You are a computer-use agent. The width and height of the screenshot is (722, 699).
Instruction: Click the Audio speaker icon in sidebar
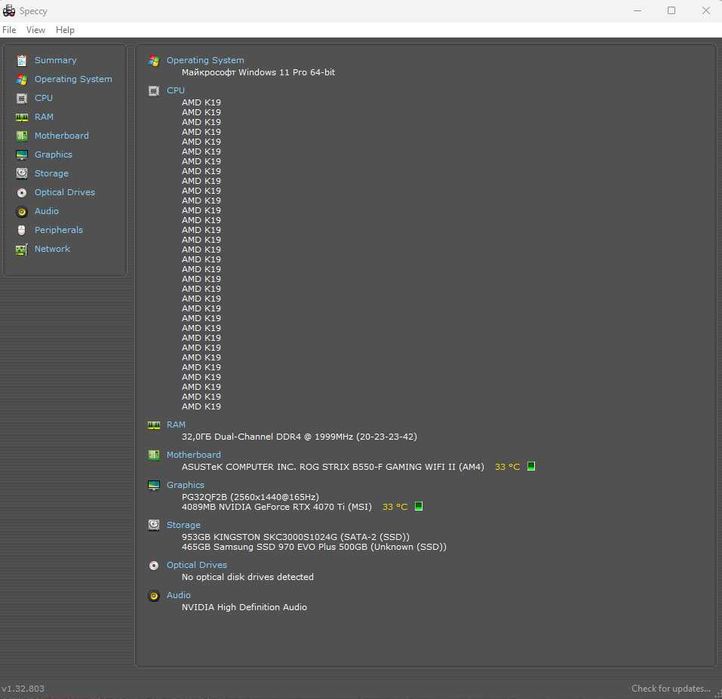(22, 212)
